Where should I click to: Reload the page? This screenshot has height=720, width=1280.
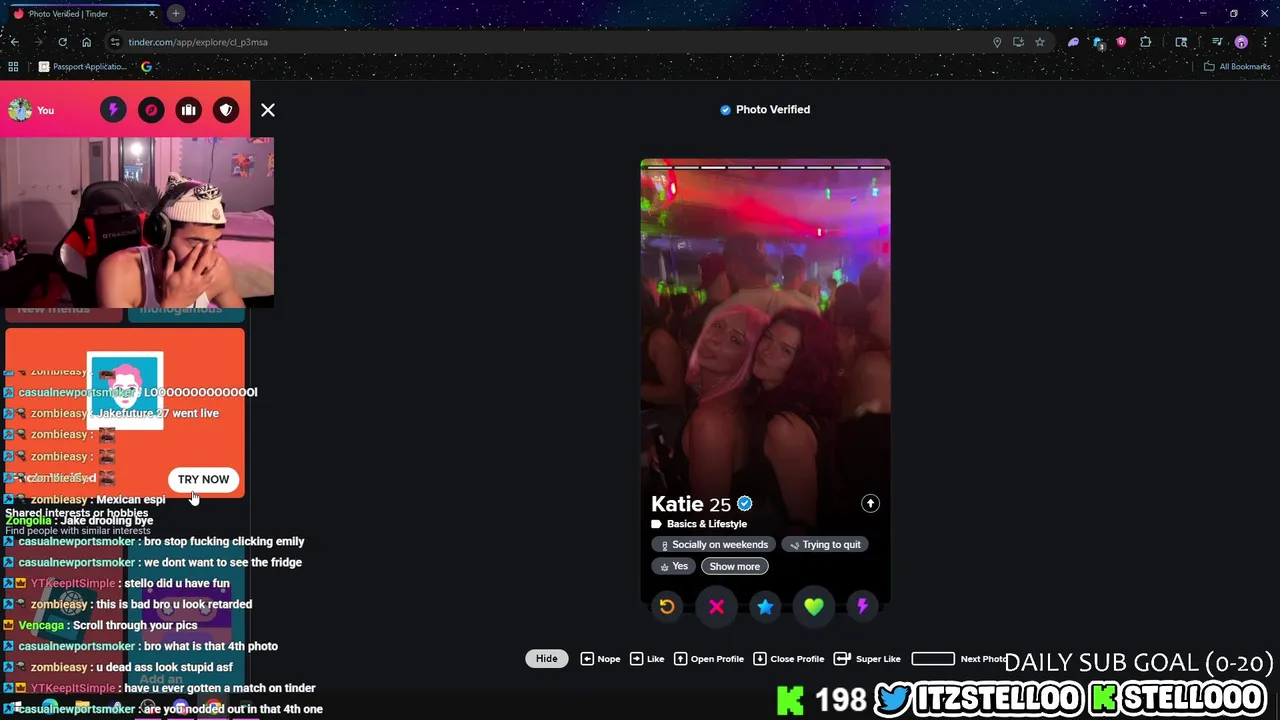[x=62, y=42]
